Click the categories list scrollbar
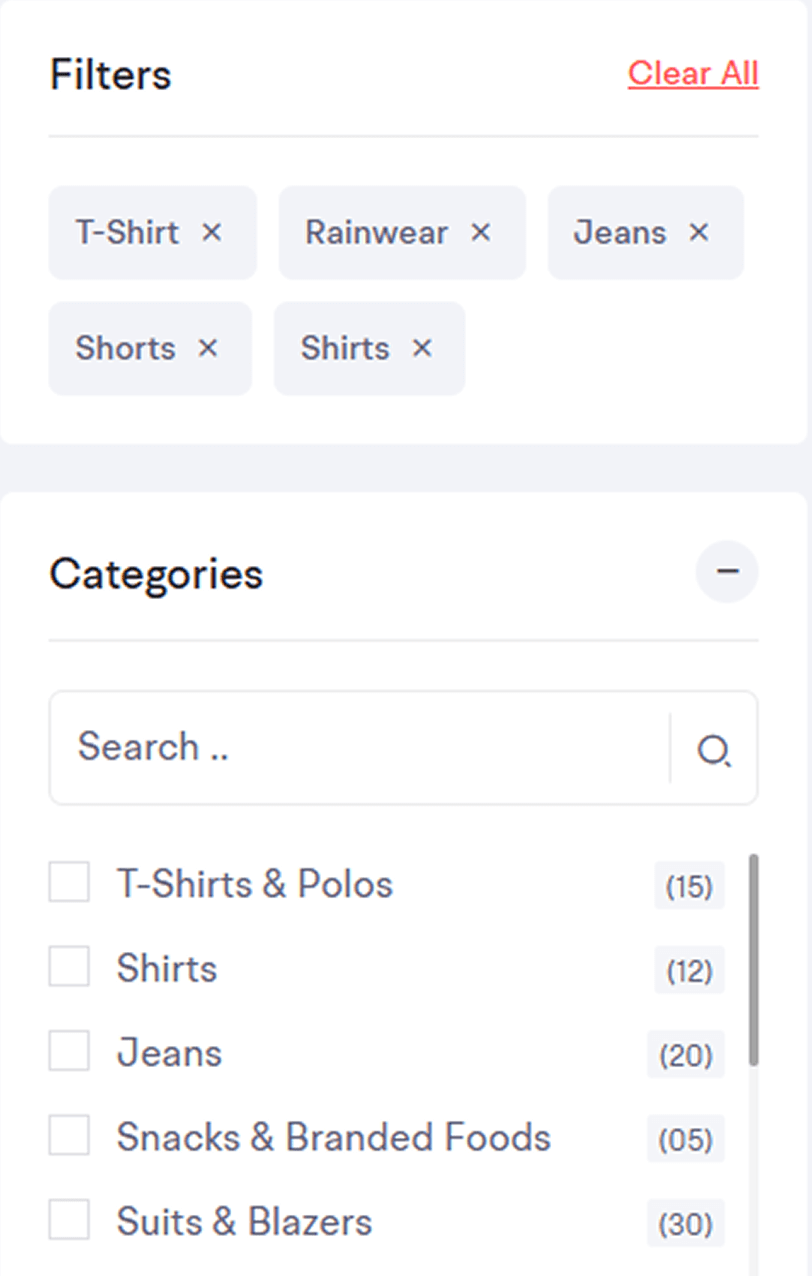812x1276 pixels. 754,960
